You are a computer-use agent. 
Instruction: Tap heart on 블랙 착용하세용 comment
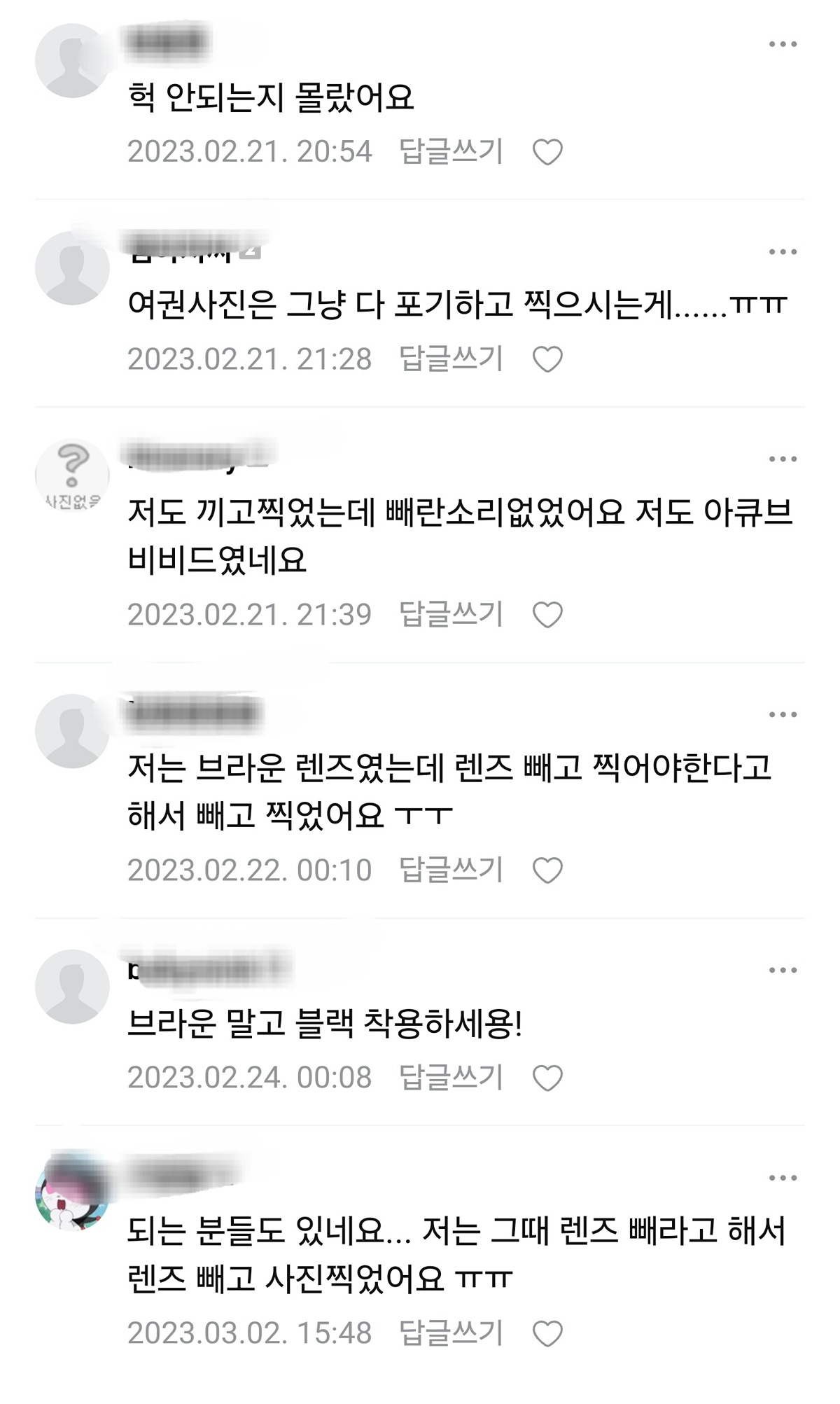coord(547,1078)
